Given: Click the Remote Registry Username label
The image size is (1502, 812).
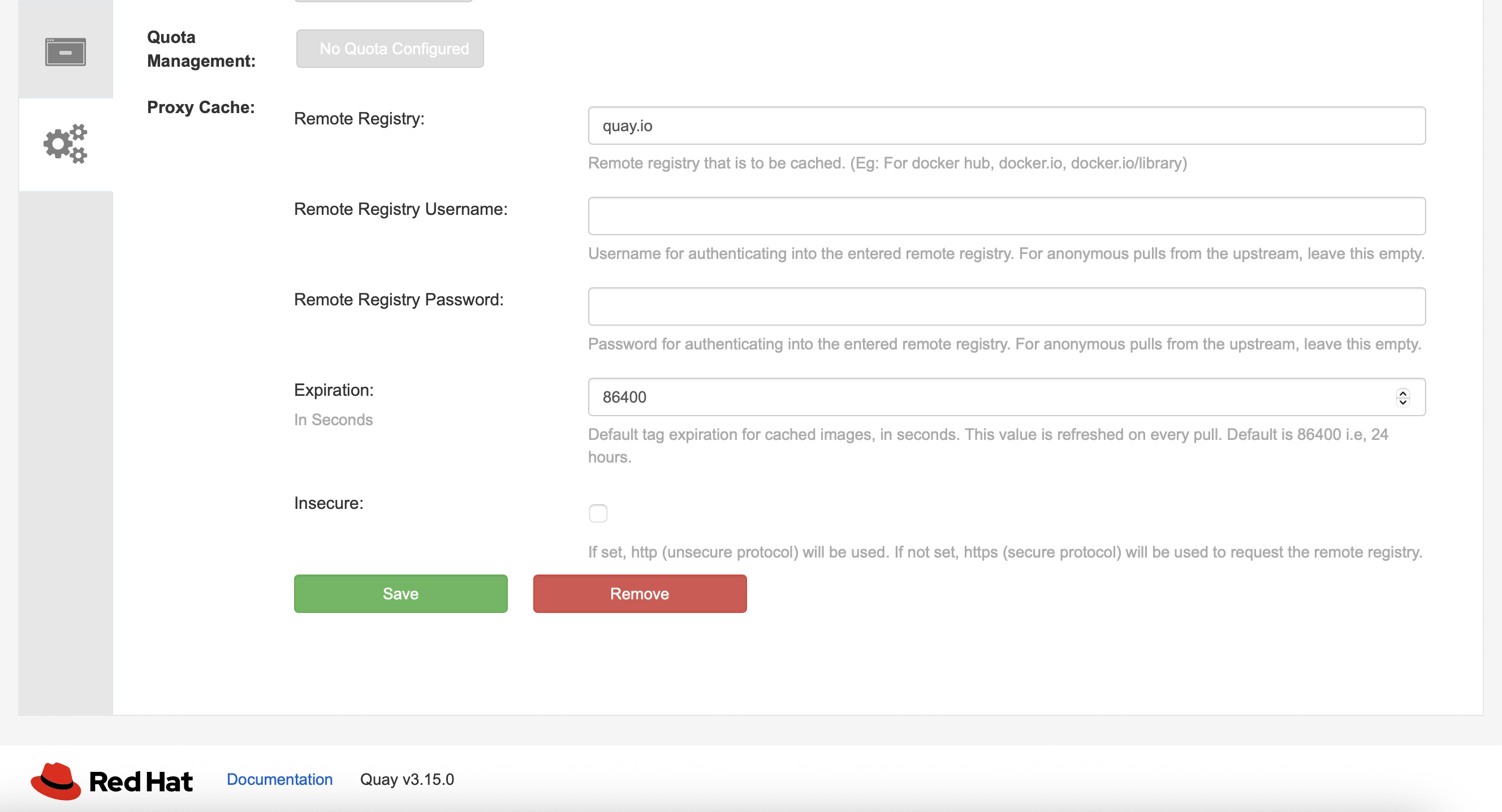Looking at the screenshot, I should click(400, 209).
